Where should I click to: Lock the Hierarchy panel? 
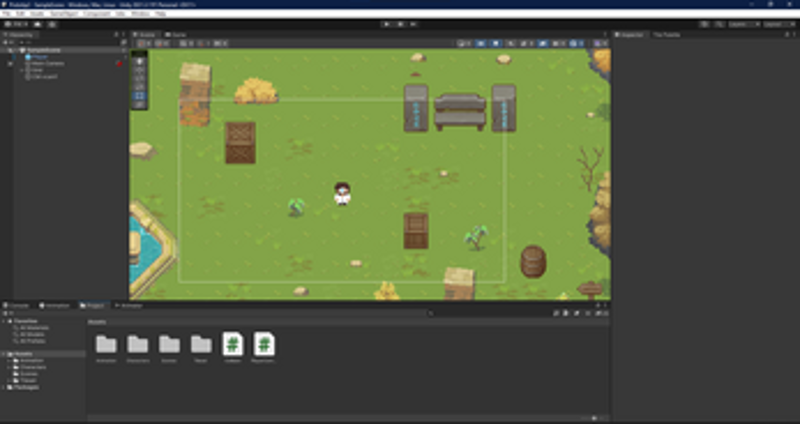click(x=116, y=35)
